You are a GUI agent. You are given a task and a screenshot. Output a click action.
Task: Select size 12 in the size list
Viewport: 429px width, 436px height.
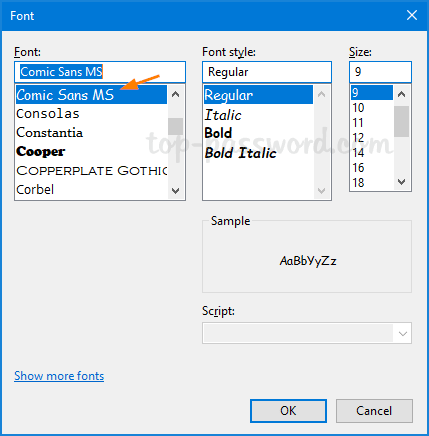point(372,138)
